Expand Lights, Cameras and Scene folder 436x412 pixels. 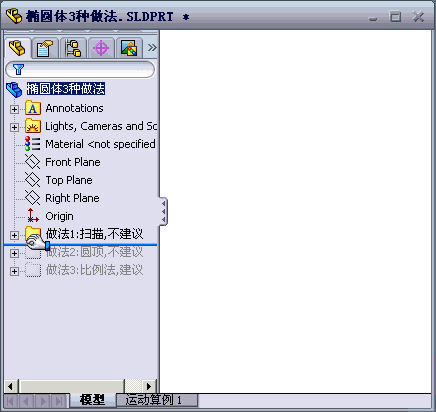pos(14,127)
